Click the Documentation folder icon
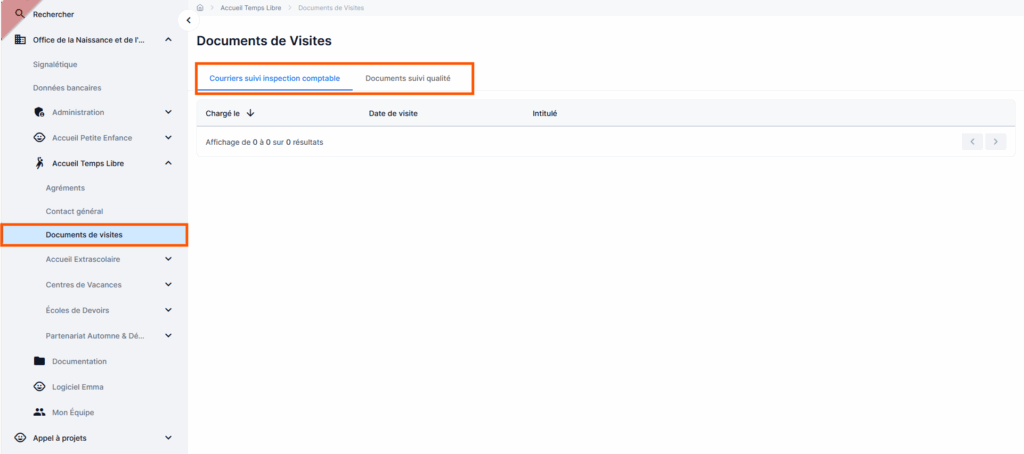The height and width of the screenshot is (454, 1024). [x=39, y=361]
